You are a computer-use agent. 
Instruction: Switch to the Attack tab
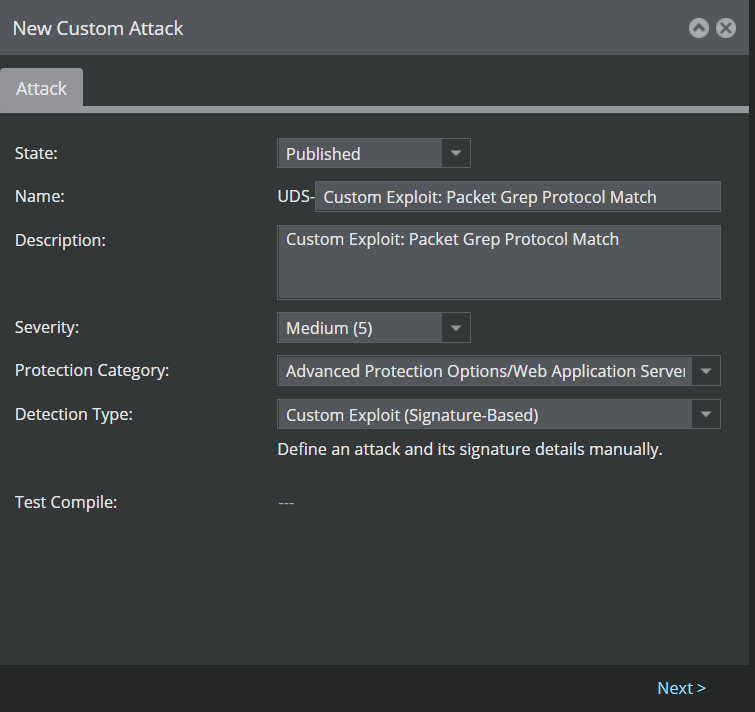tap(41, 88)
